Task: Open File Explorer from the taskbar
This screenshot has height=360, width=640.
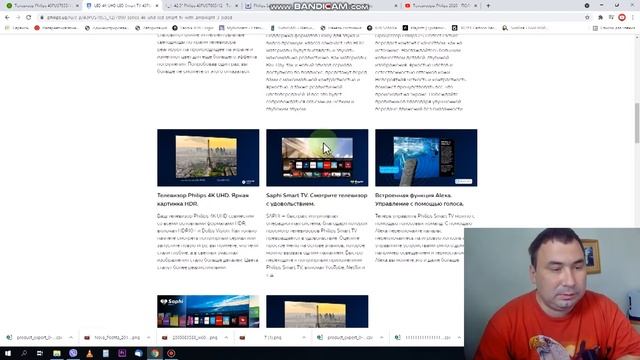Action: [57, 353]
